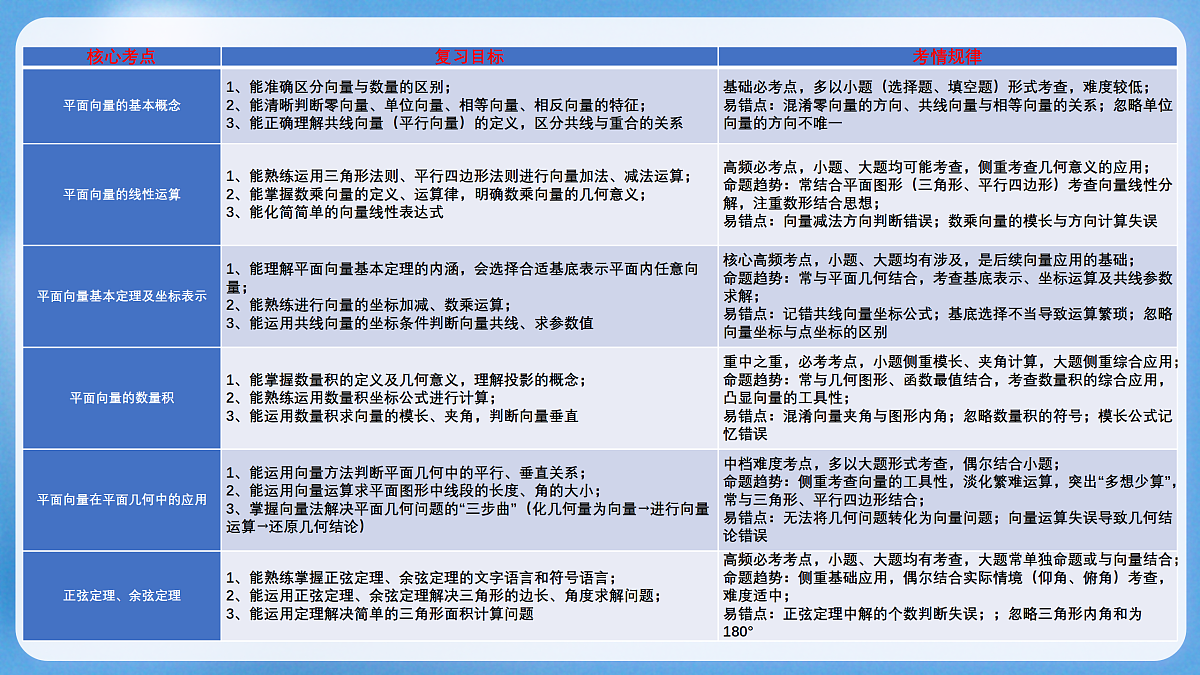Click the cell 平面向量基本定理及坐标表示
Image resolution: width=1200 pixels, height=675 pixels.
(x=122, y=296)
